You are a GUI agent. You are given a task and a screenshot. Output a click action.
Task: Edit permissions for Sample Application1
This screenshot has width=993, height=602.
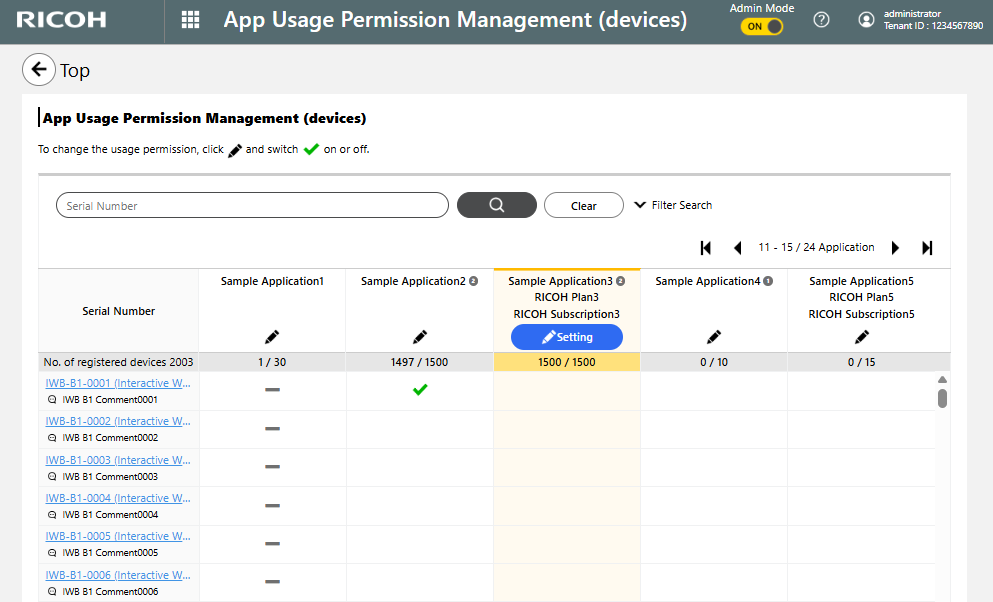(x=272, y=337)
